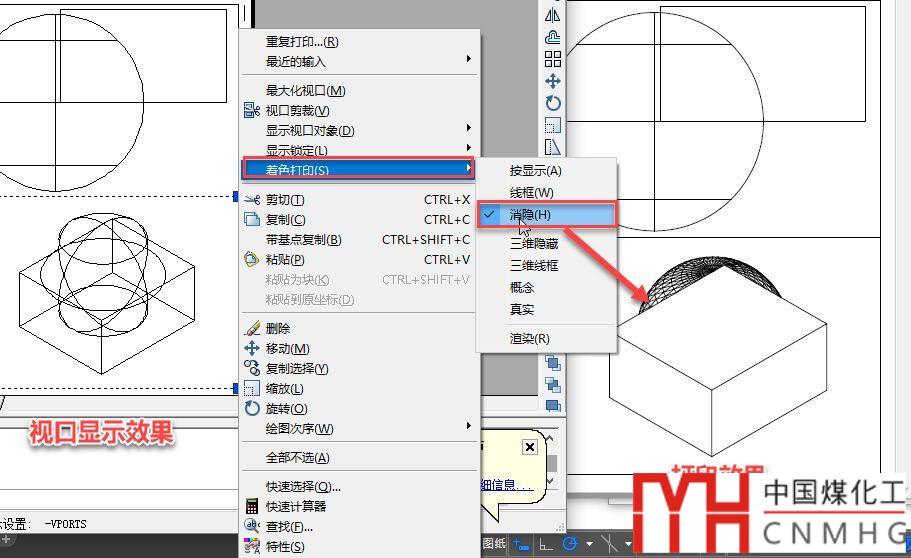Choose Realistic (真实) shade plot
The height and width of the screenshot is (558, 911).
click(546, 309)
